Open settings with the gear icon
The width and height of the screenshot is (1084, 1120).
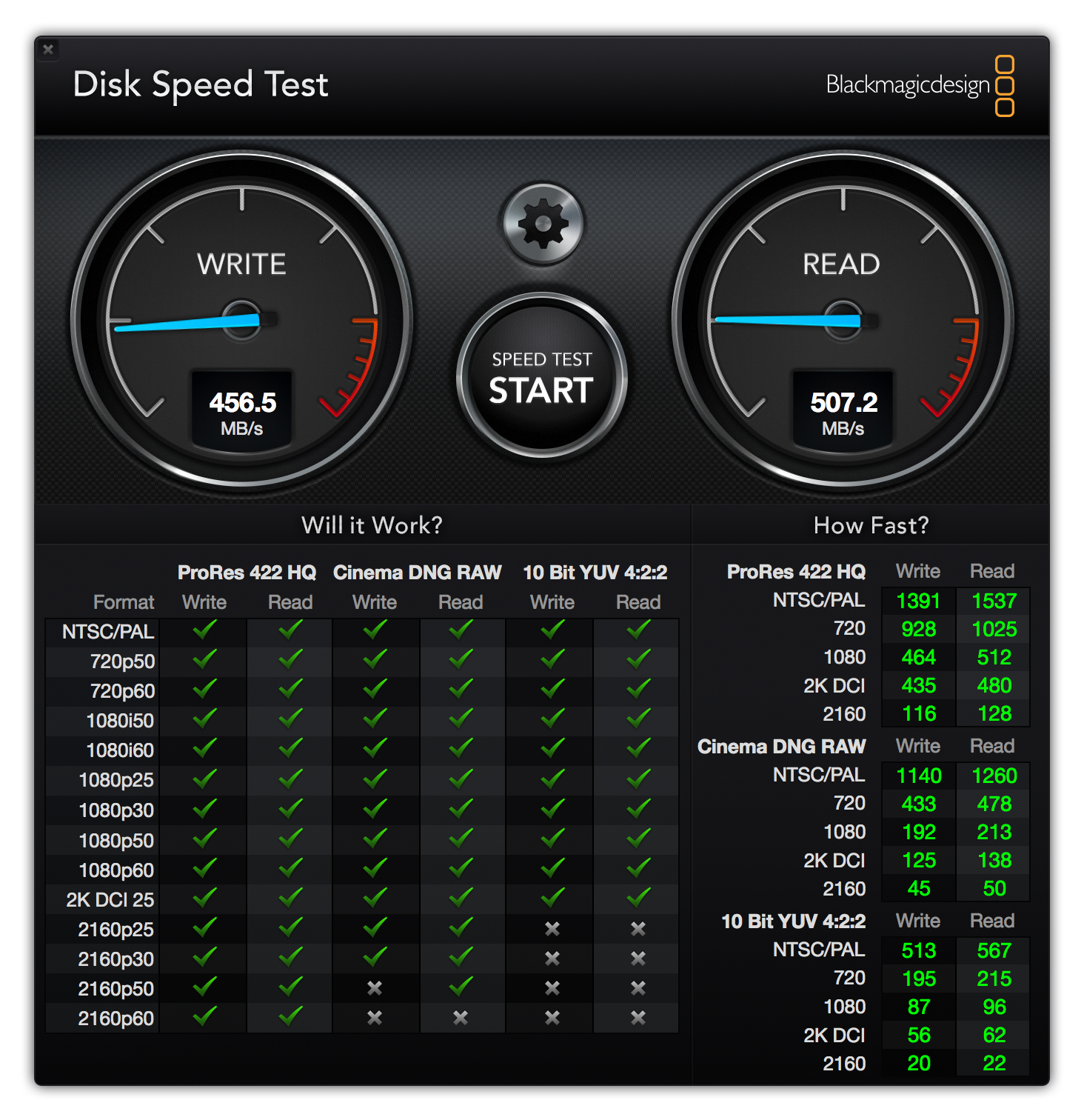click(x=543, y=224)
